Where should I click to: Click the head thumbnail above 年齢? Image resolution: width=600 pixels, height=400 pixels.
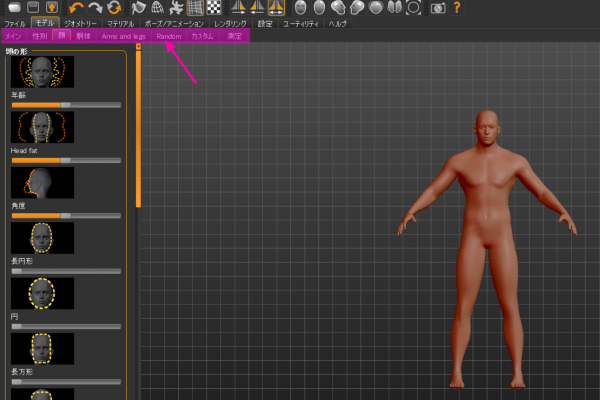click(x=42, y=72)
